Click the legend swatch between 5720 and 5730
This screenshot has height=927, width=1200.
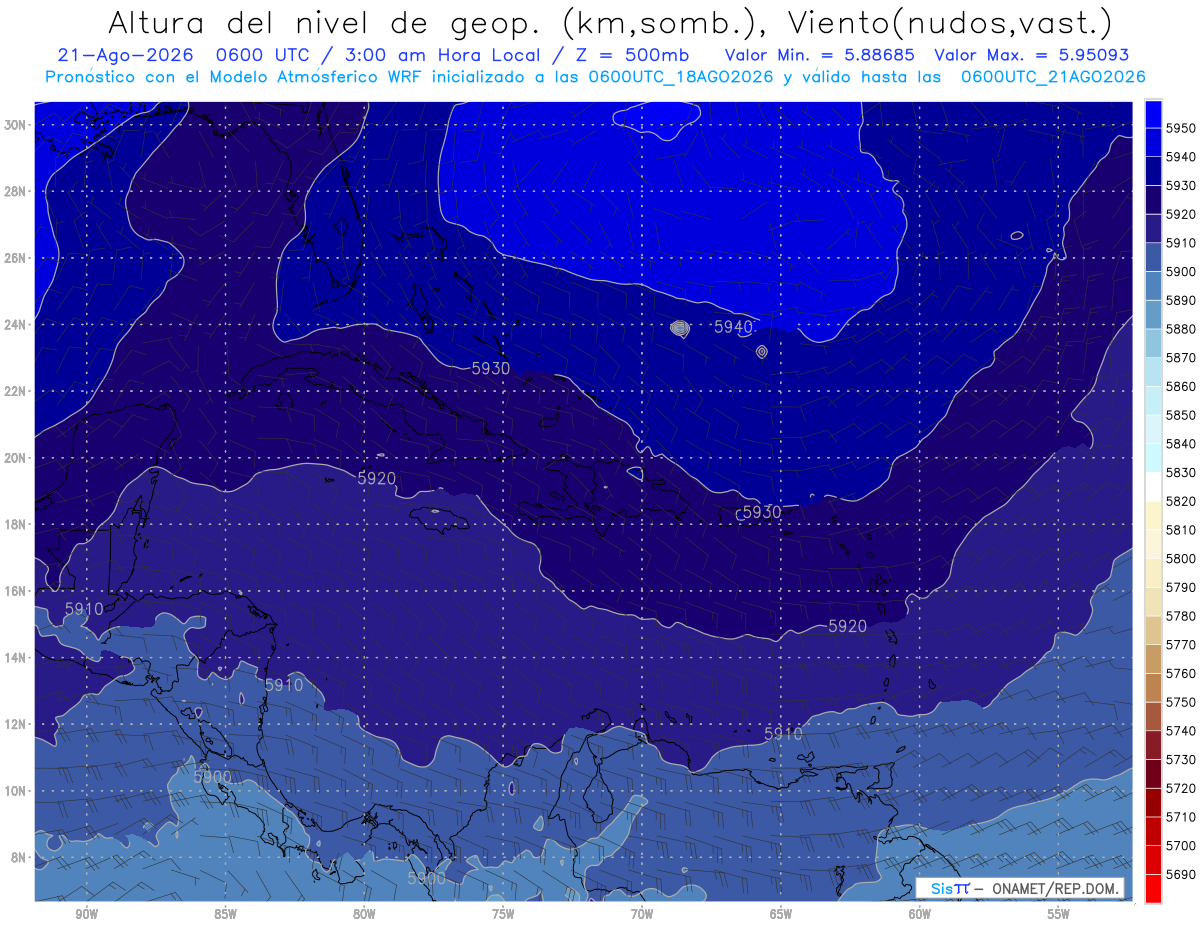(x=1153, y=773)
